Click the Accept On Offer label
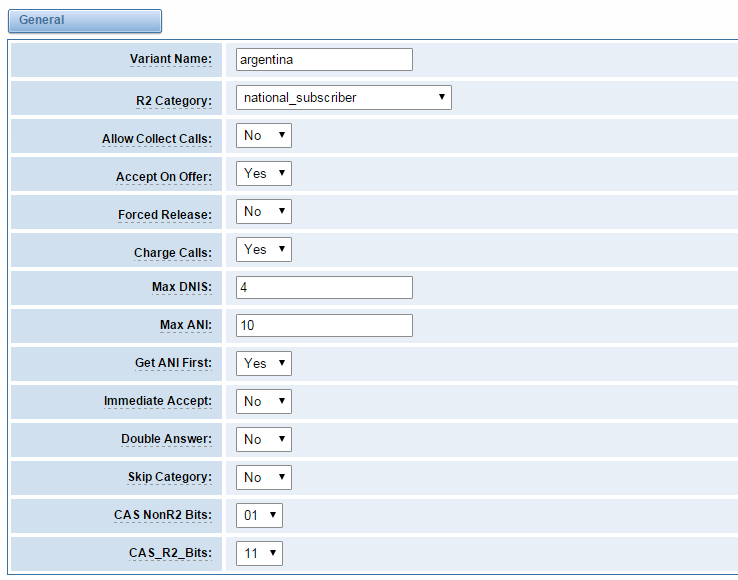 point(164,177)
